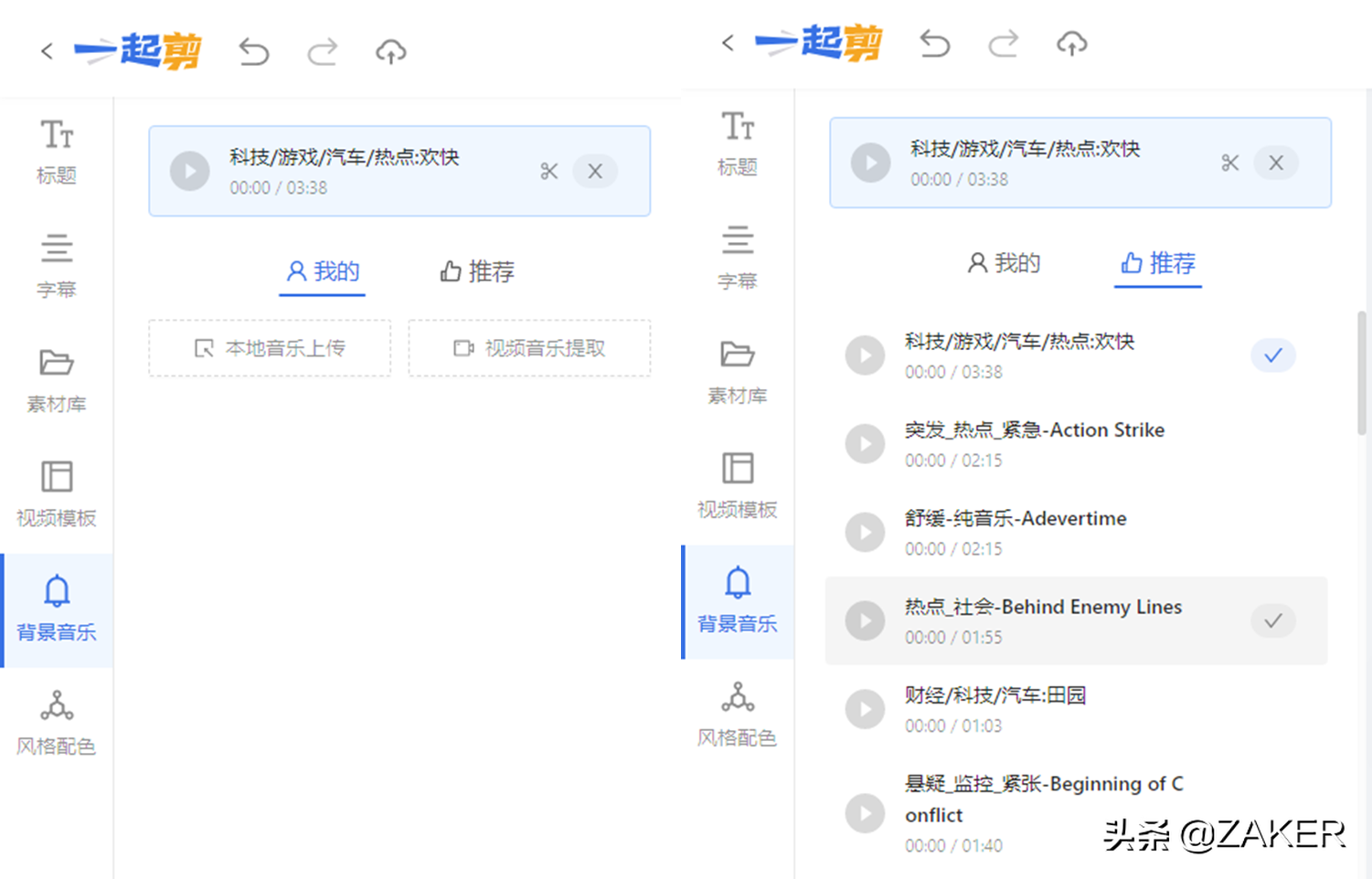Play 科技/游戏/汽车/热点:欢快 in recommended list

point(865,355)
